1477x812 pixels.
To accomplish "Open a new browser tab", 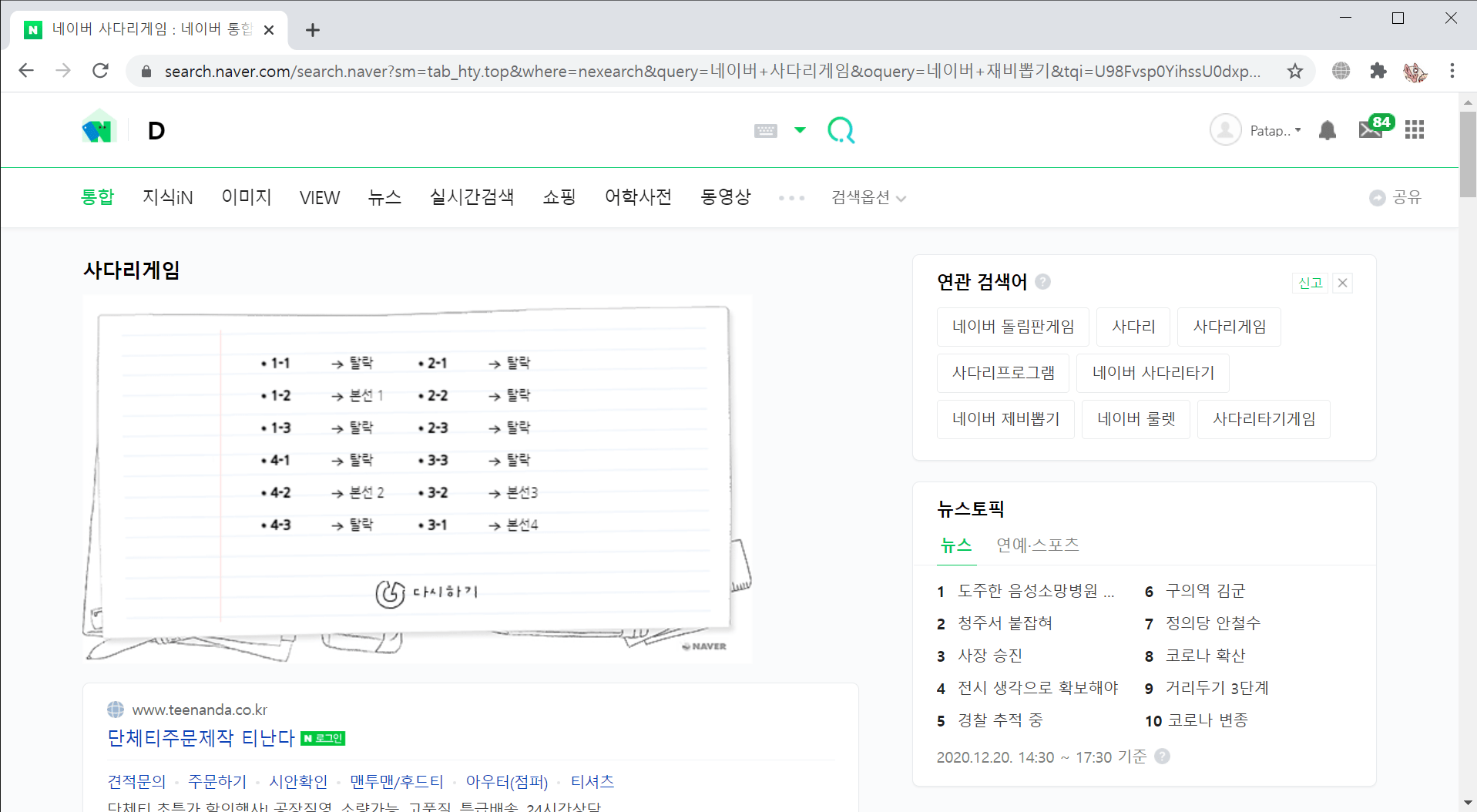I will pyautogui.click(x=312, y=30).
